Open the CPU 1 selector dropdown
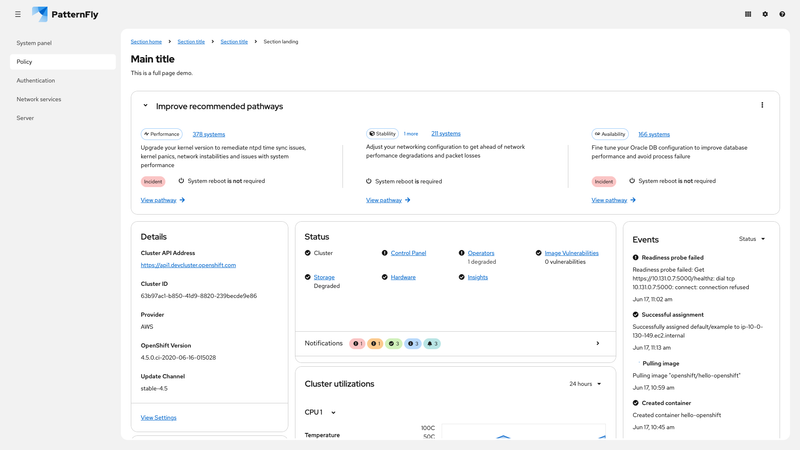 (320, 412)
